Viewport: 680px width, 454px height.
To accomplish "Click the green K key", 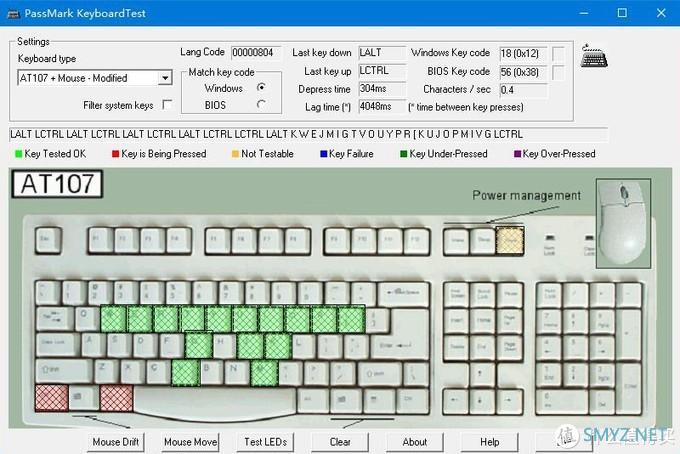I will pos(277,346).
